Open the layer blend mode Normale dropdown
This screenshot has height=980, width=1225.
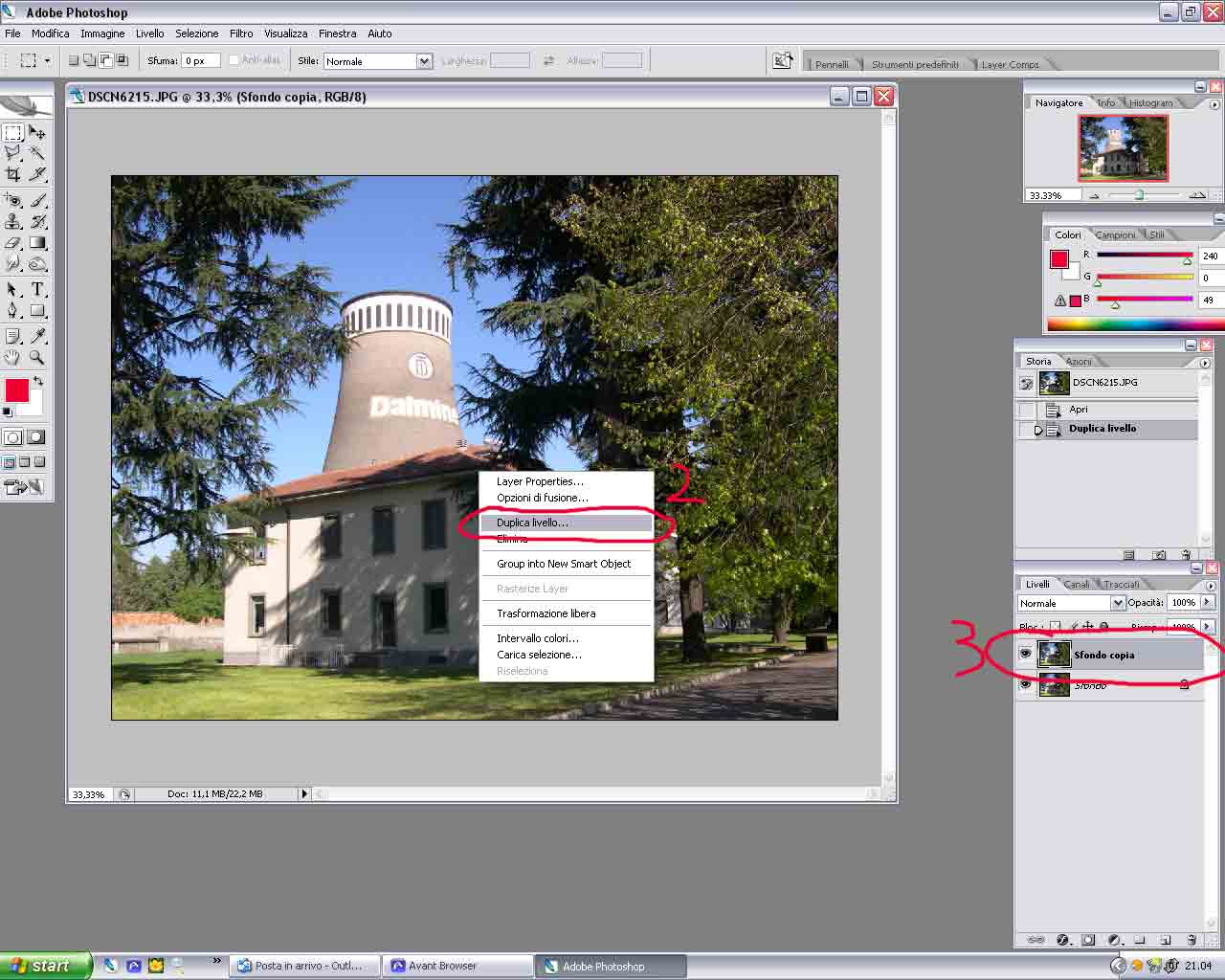1117,603
